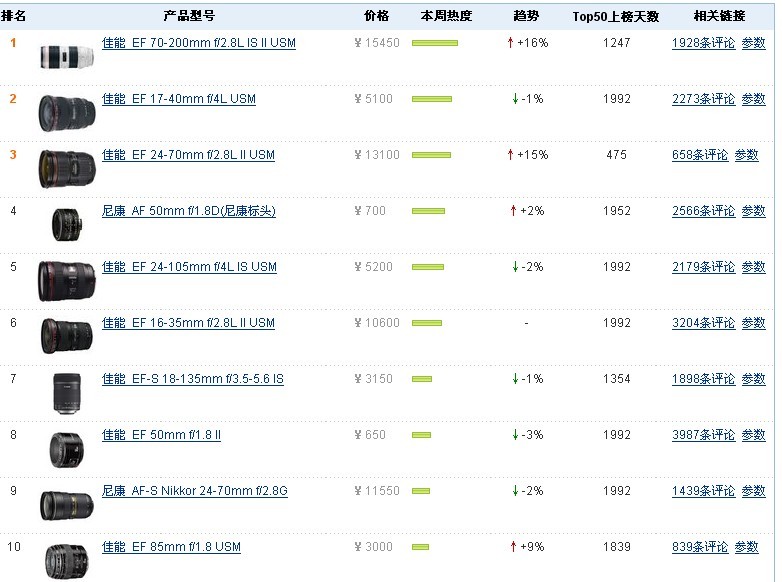Click the EF 85mm f/1.8 lens thumbnail
This screenshot has height=582, width=782.
[x=67, y=562]
